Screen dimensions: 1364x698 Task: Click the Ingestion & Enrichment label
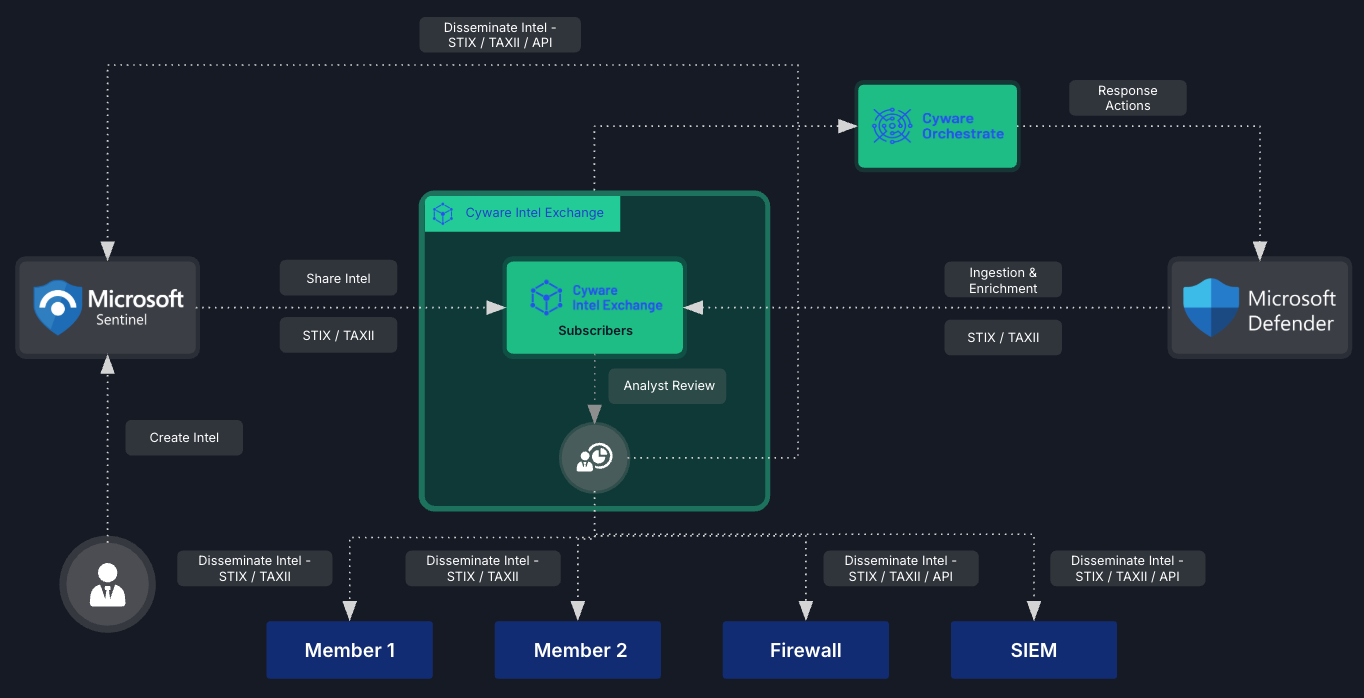(x=1003, y=280)
